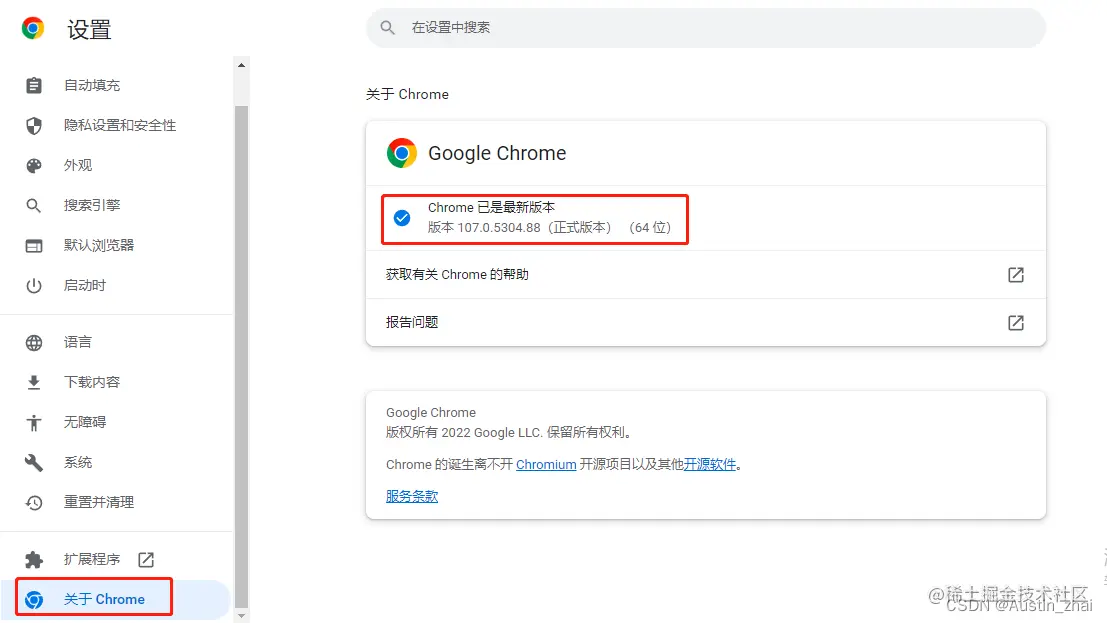The width and height of the screenshot is (1107, 623).
Task: Click the 扩展程序 puzzle piece icon
Action: click(34, 559)
